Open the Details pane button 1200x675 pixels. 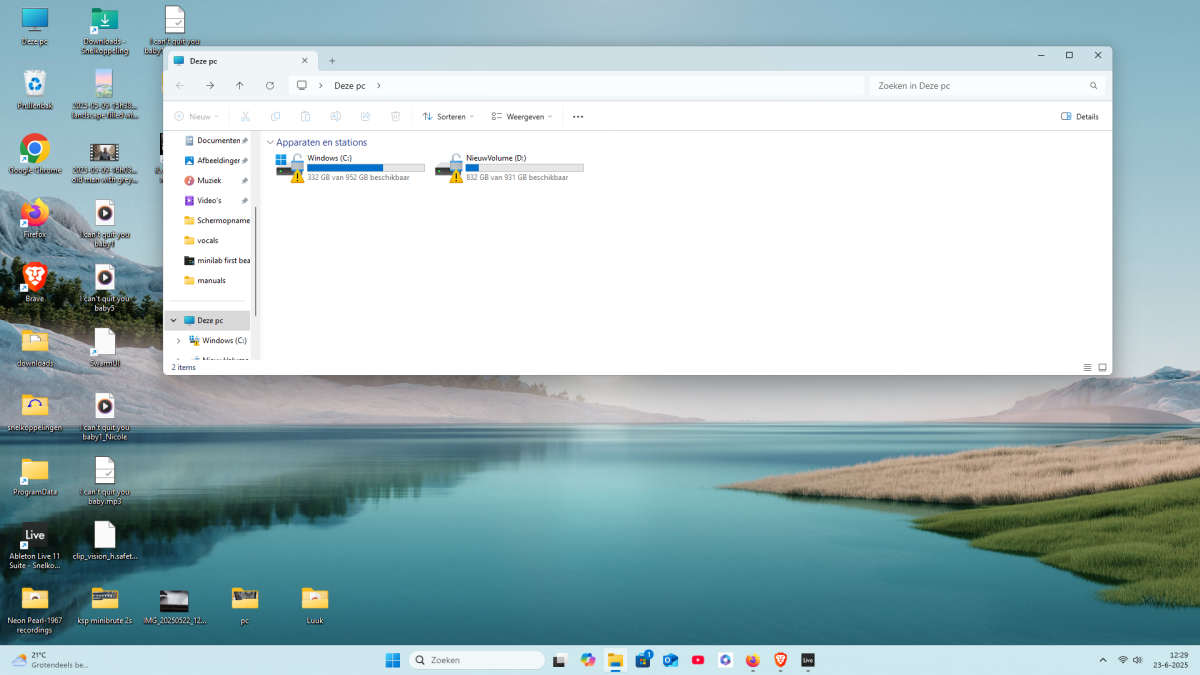[x=1080, y=116]
